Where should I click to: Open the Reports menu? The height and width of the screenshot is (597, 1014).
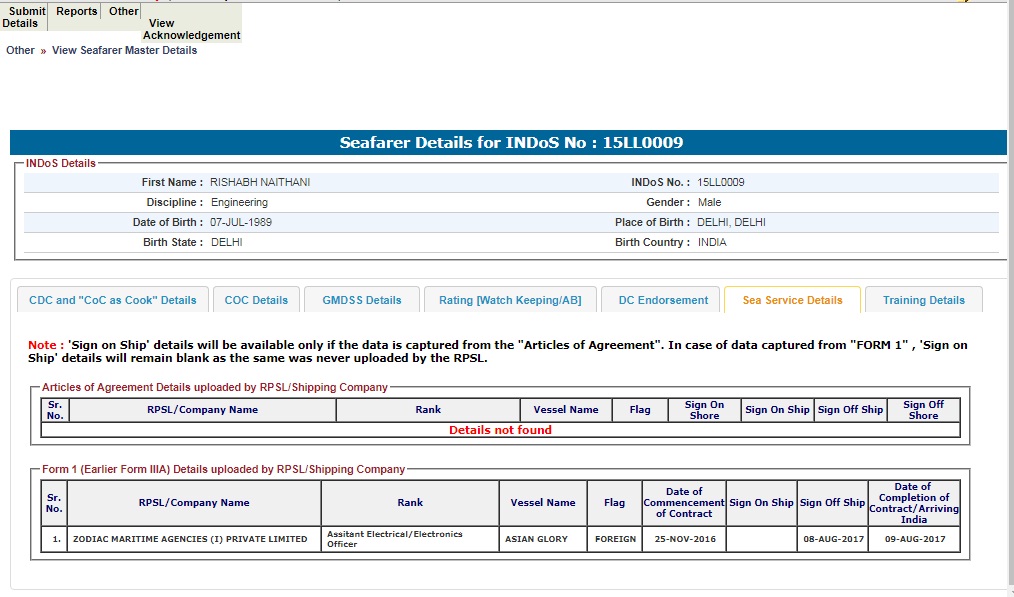tap(77, 12)
